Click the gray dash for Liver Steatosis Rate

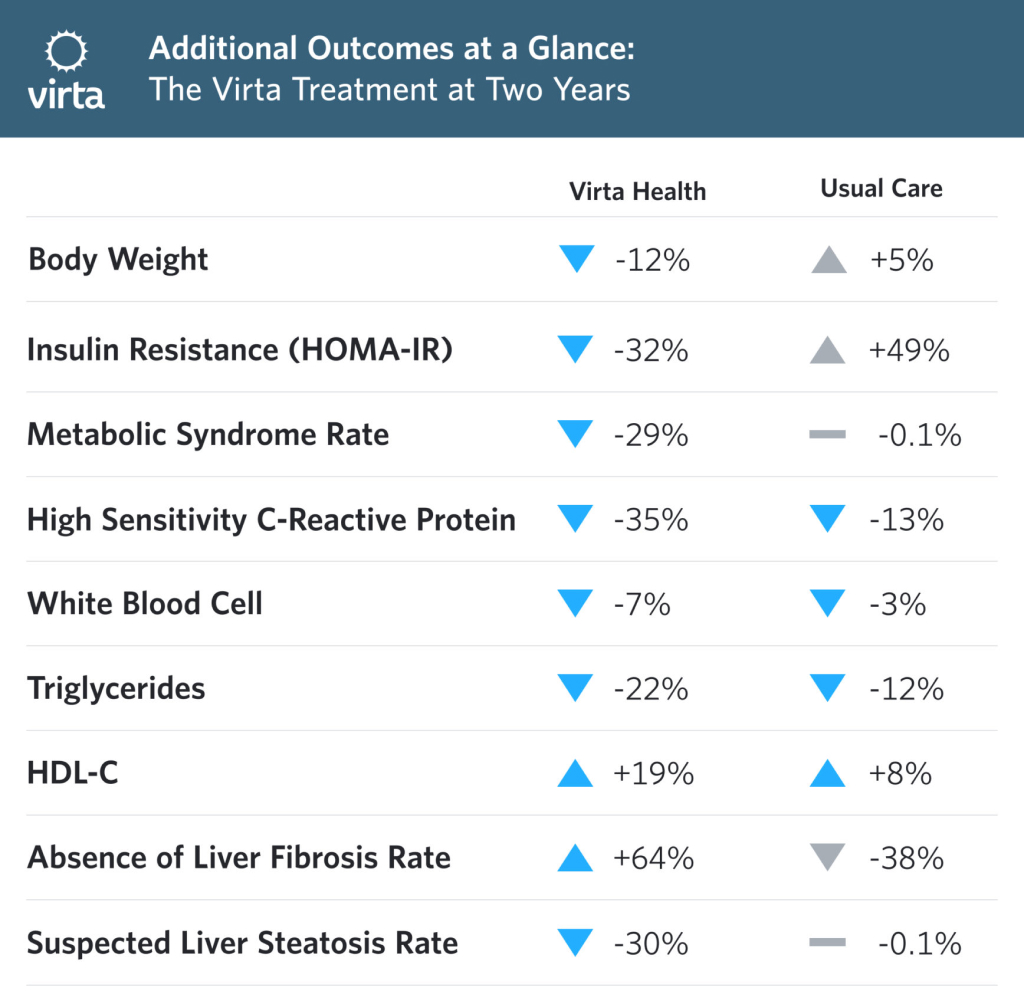(828, 943)
